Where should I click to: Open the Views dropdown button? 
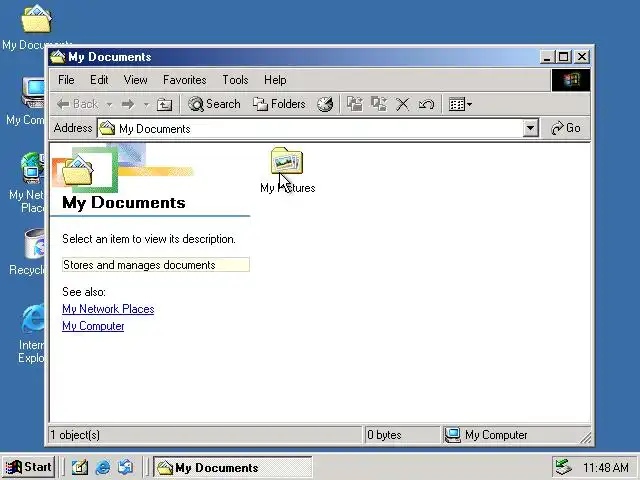point(460,104)
